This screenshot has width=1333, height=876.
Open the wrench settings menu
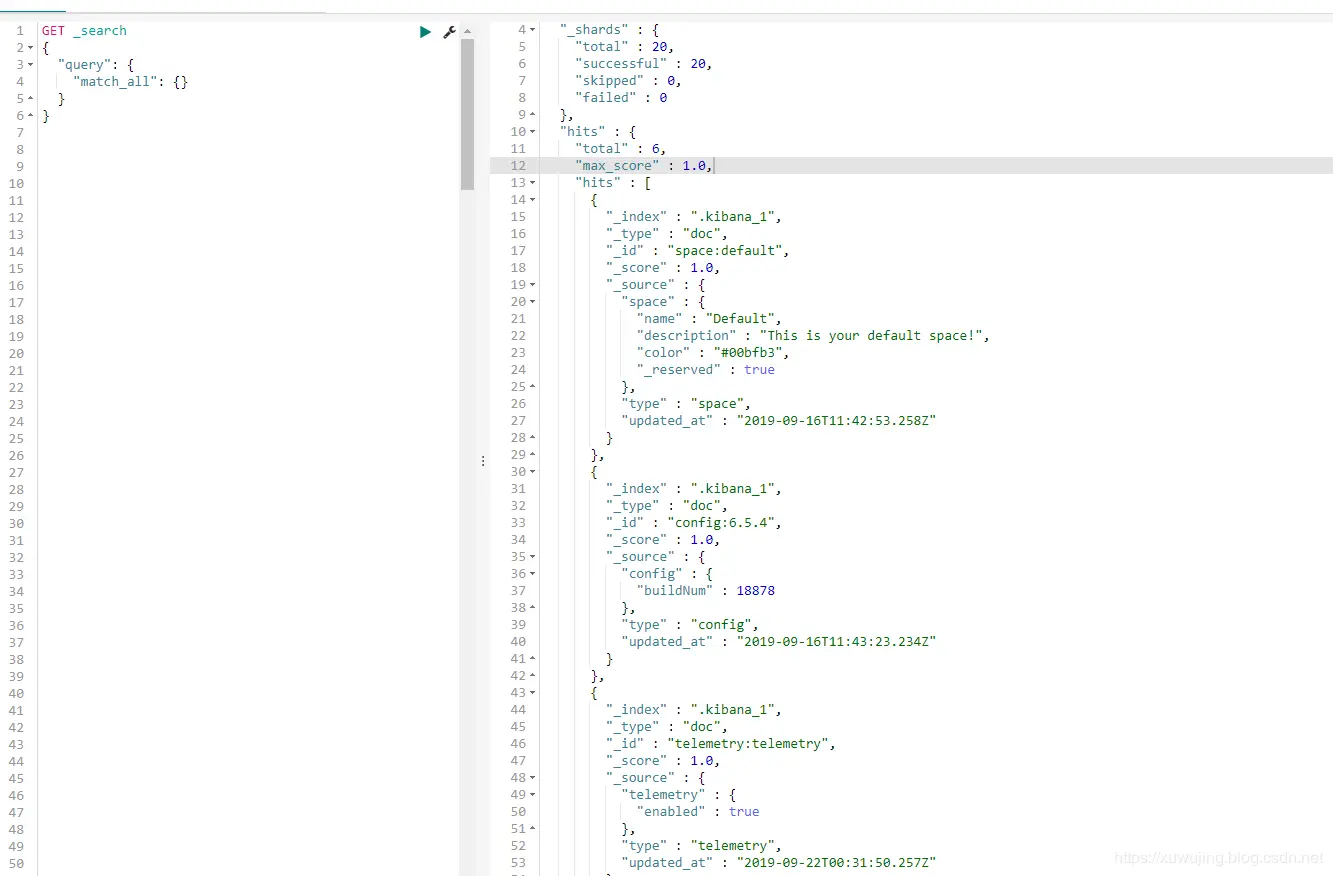(449, 32)
